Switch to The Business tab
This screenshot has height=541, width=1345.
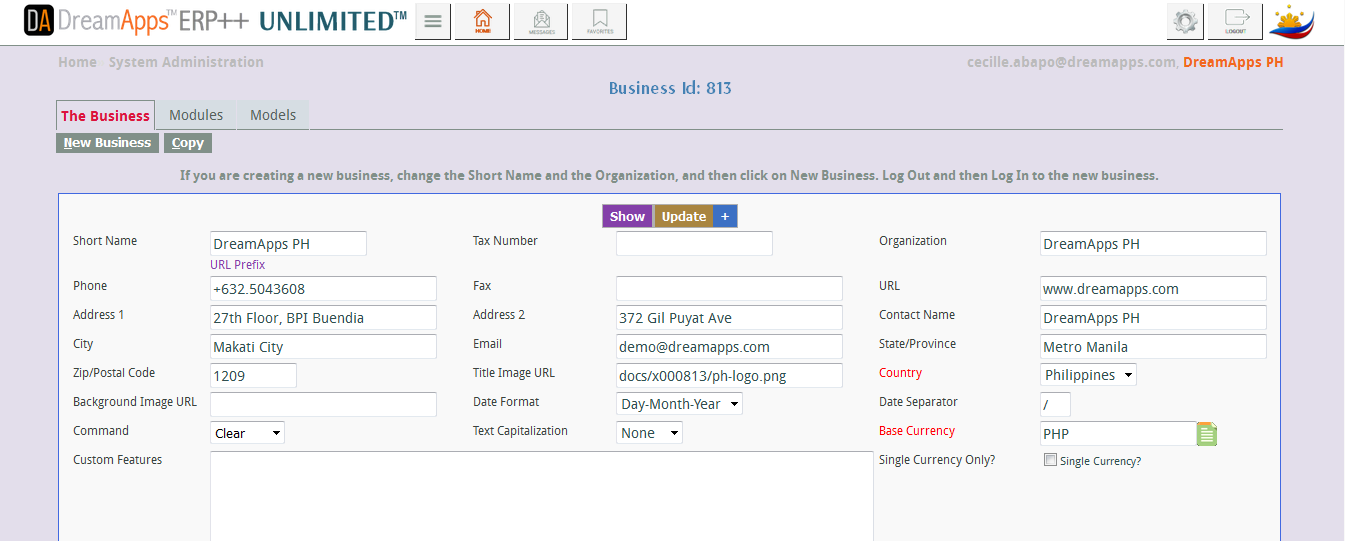[105, 115]
